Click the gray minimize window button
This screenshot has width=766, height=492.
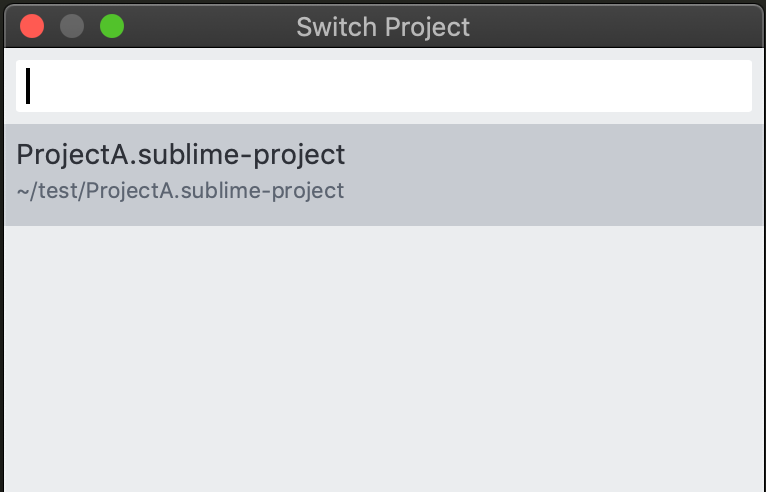[x=72, y=26]
